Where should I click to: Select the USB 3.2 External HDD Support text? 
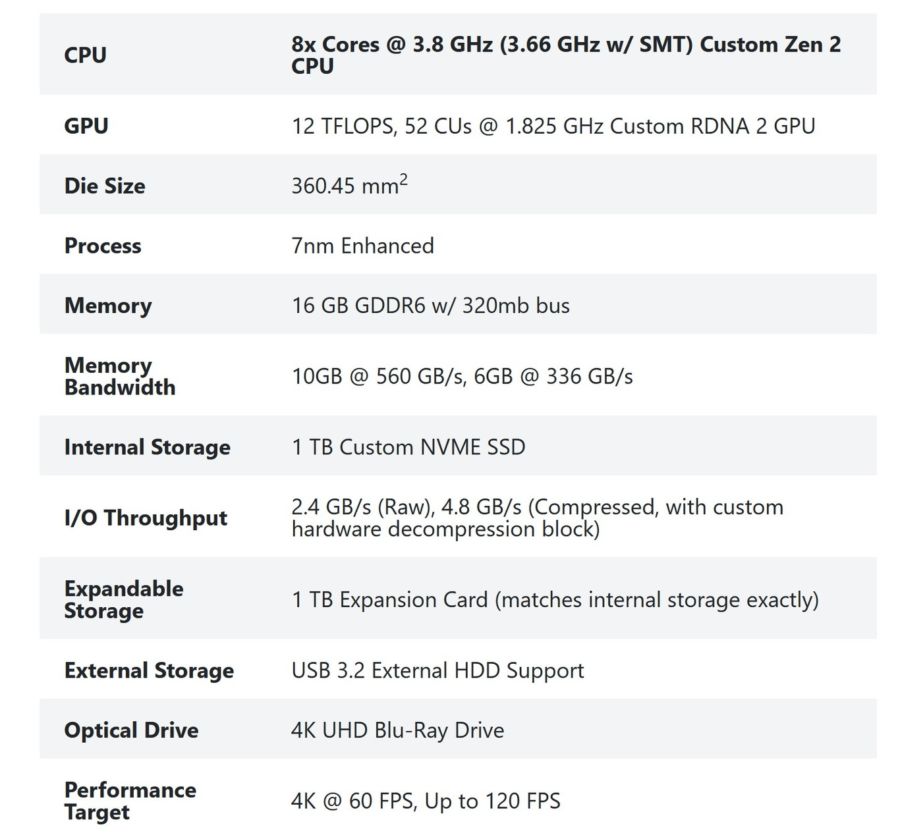point(437,671)
